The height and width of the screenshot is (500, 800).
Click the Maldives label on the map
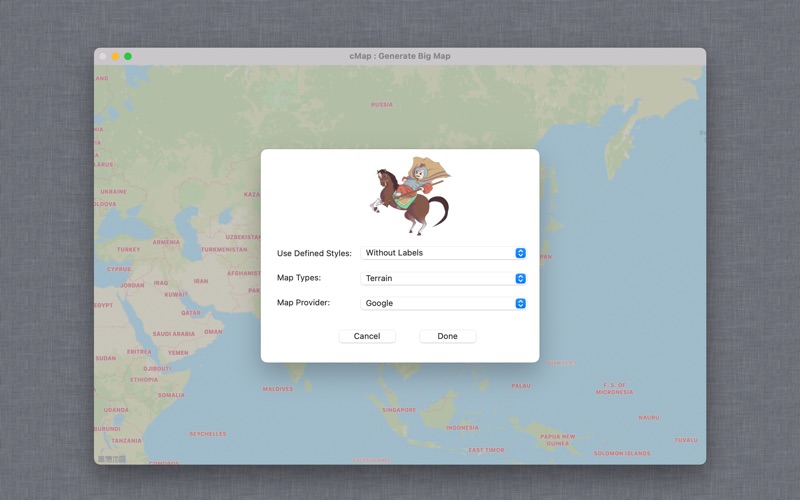click(278, 389)
